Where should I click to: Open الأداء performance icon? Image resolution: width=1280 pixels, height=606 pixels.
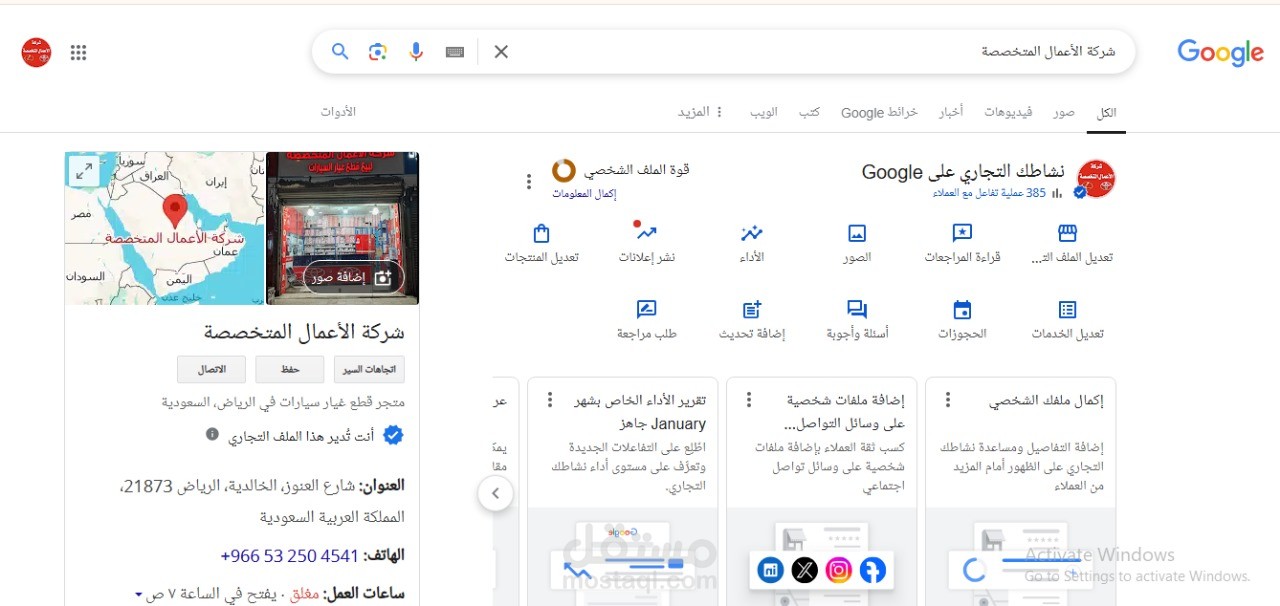(x=752, y=233)
